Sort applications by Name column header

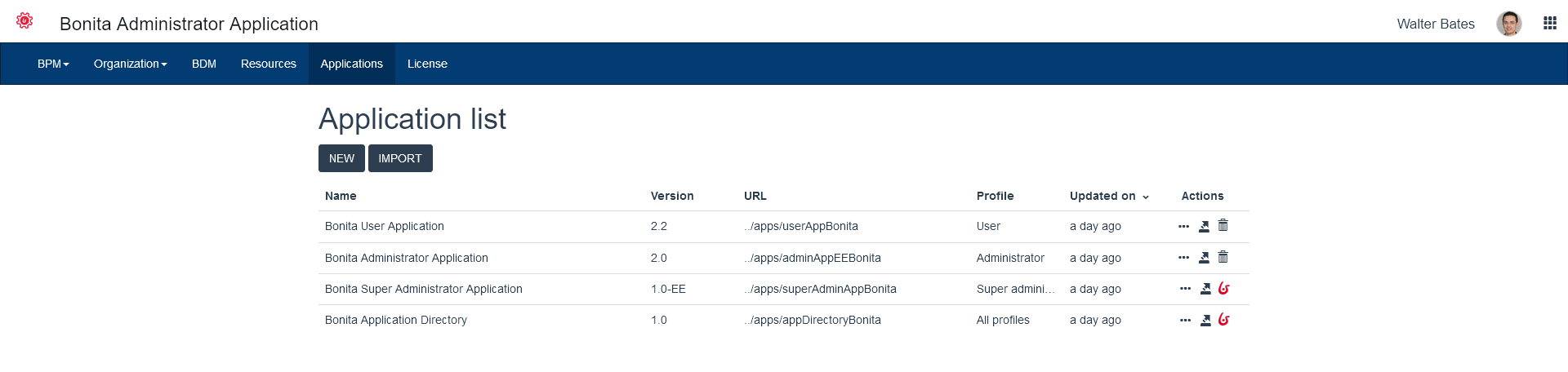[x=341, y=197]
